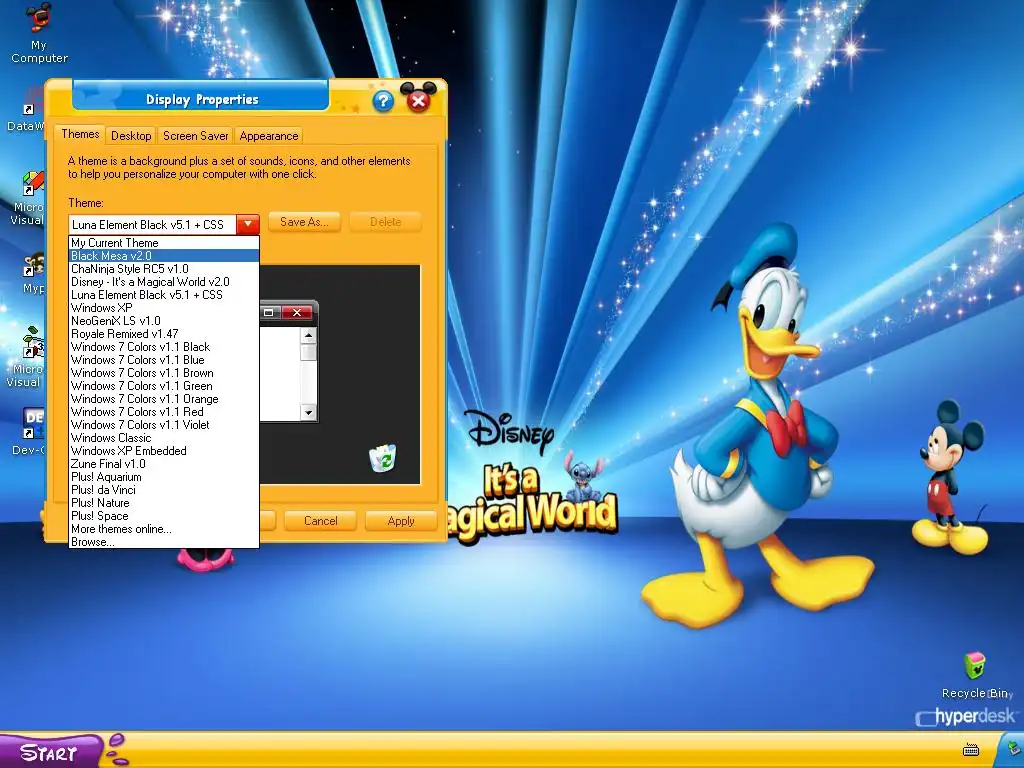Select the Windows XP theme

click(164, 308)
